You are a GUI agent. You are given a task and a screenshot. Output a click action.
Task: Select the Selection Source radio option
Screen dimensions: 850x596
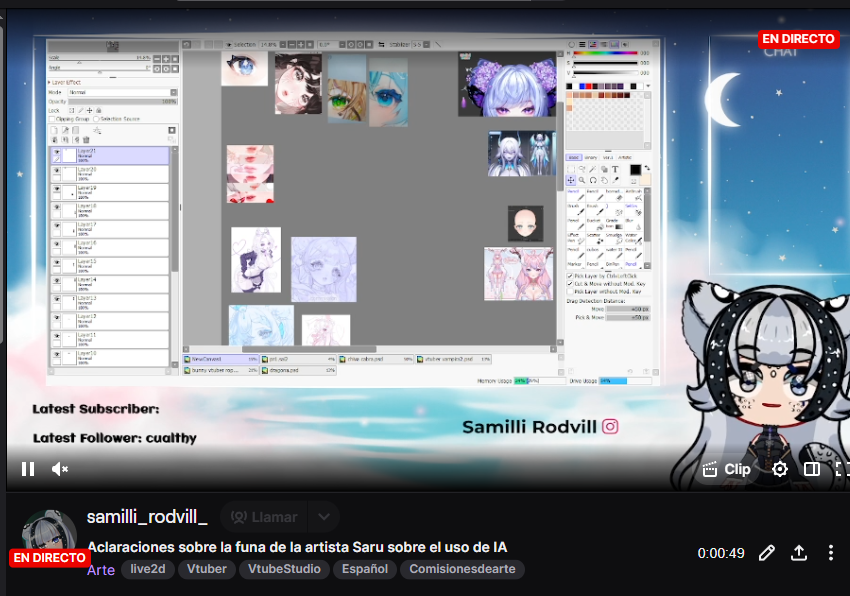point(96,119)
